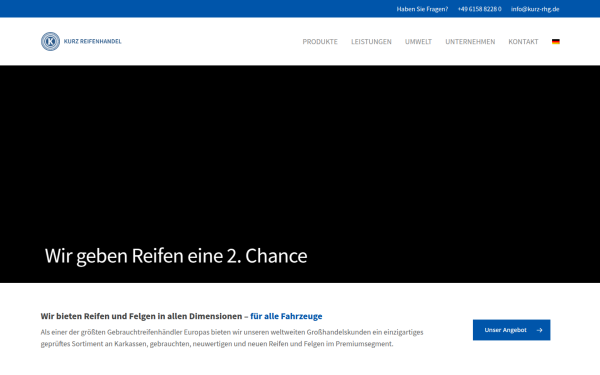Screen dimensions: 600x375
Task: Call the phone number +49 6158 8228 0
Action: pyautogui.click(x=479, y=9)
